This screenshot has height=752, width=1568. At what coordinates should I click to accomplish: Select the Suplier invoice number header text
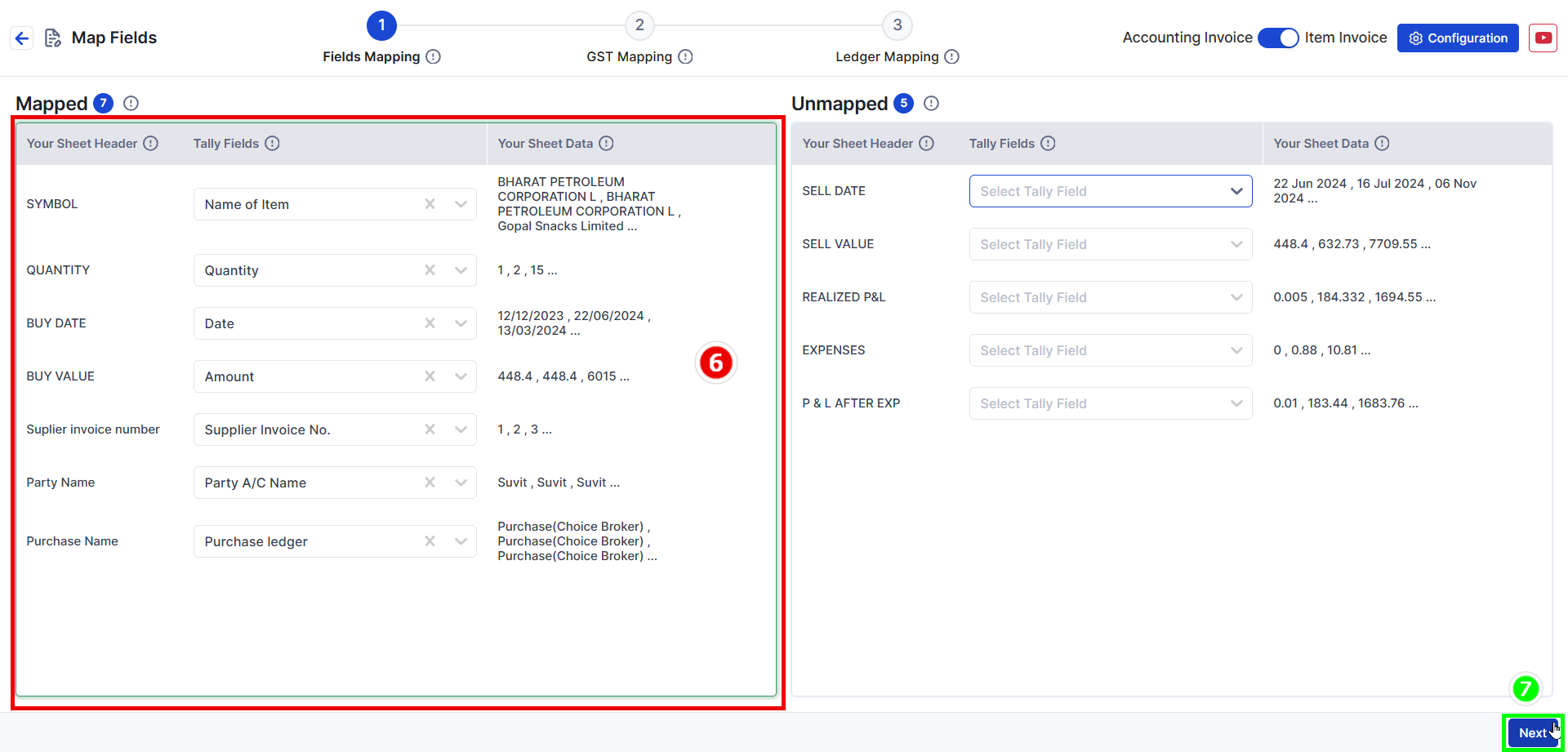click(93, 429)
